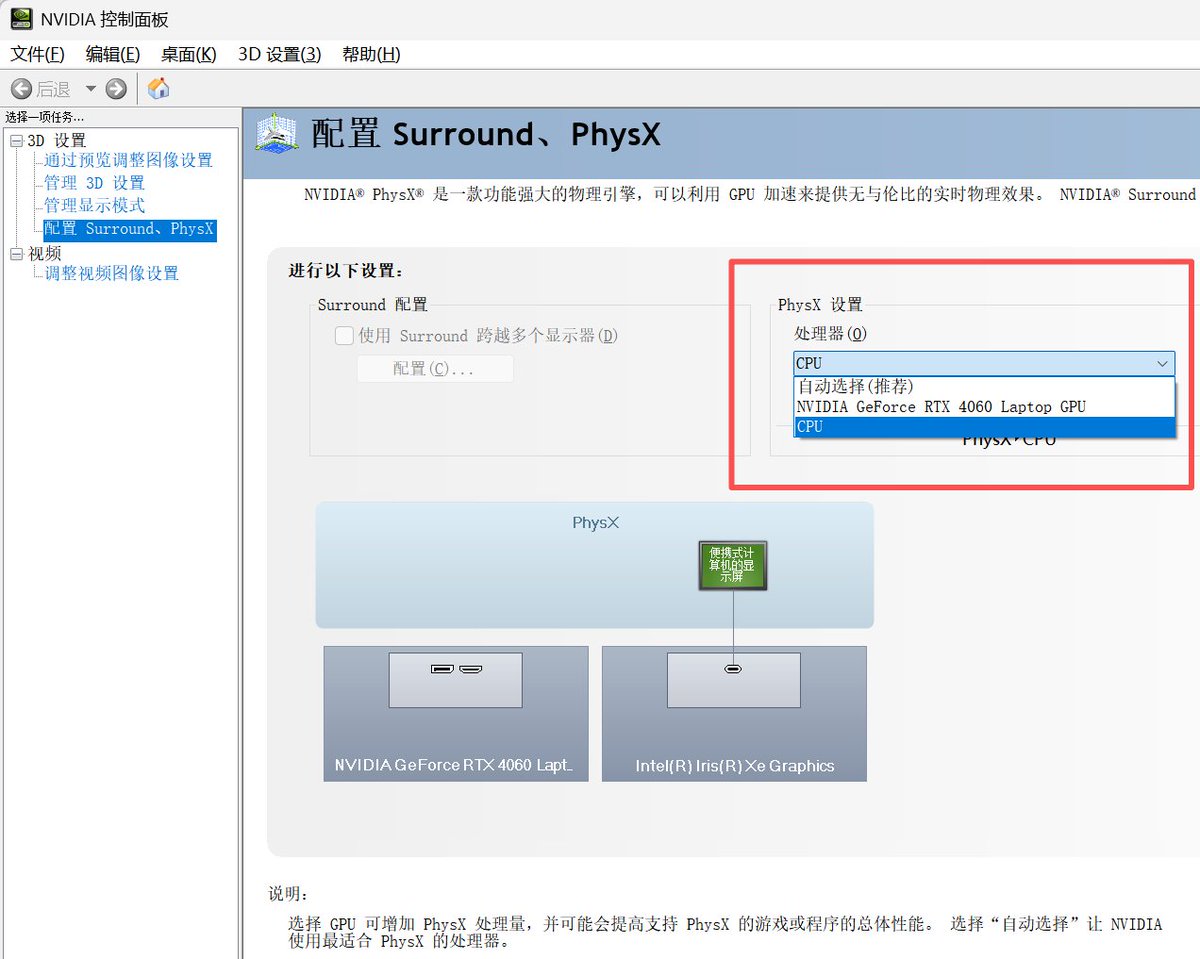
Task: Select 管理 3D 设置 in the tree
Action: point(94,183)
